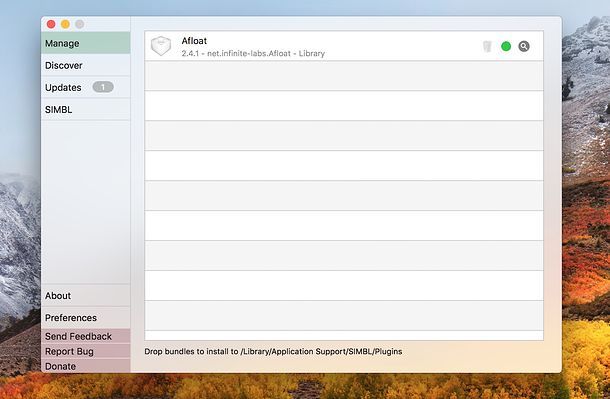The image size is (610, 399).
Task: Click the drop bundles install path text
Action: click(x=273, y=352)
